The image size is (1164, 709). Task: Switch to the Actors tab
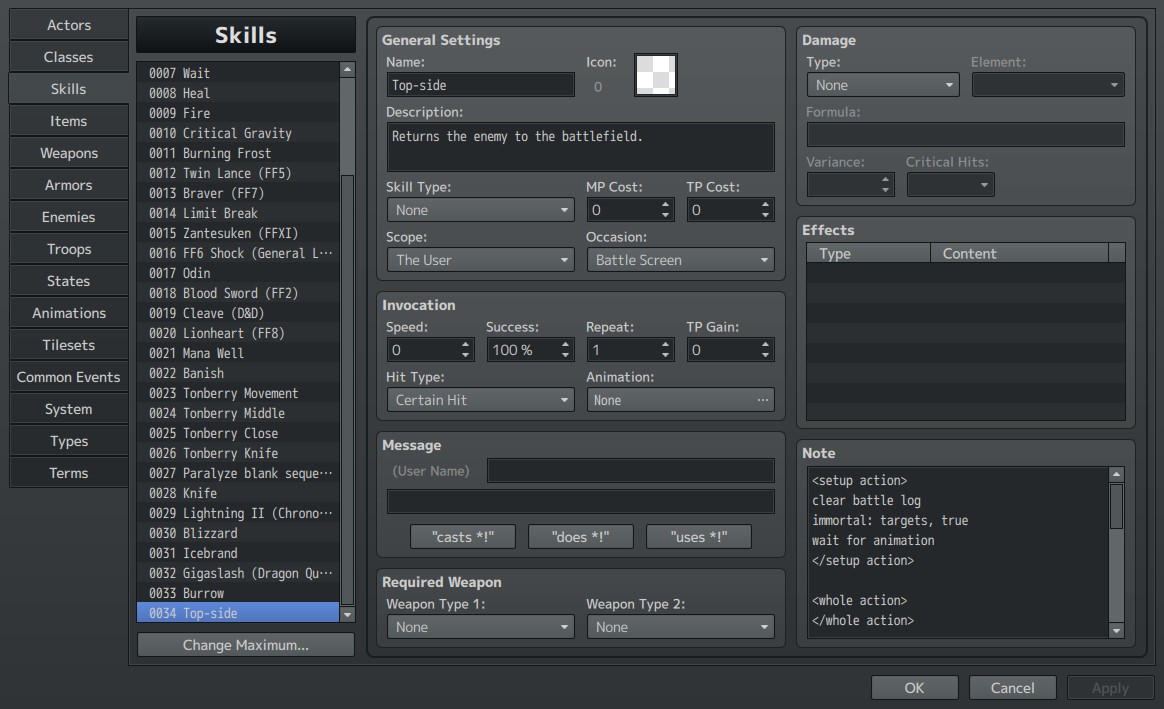69,25
